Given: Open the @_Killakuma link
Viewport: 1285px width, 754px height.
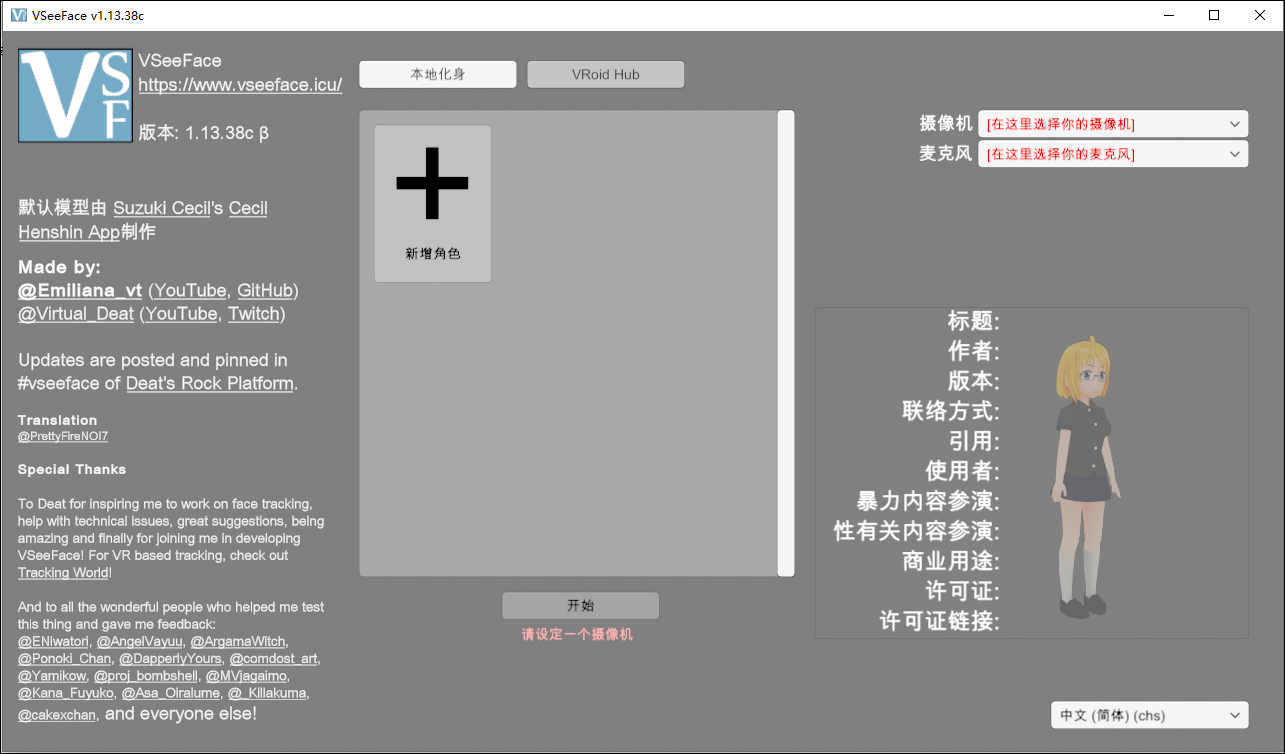Looking at the screenshot, I should [x=268, y=693].
